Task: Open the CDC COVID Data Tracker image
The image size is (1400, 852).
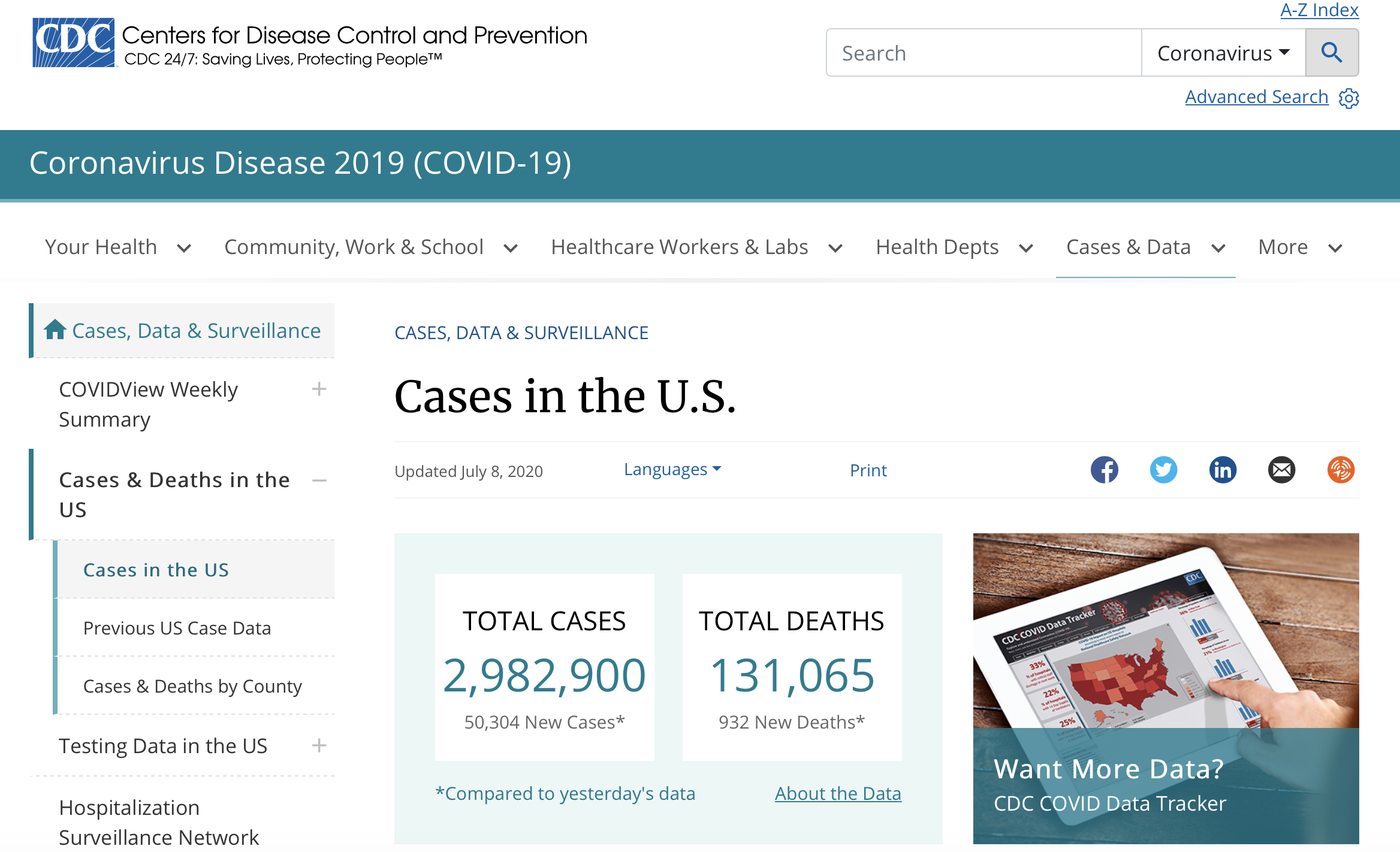Action: point(1166,688)
